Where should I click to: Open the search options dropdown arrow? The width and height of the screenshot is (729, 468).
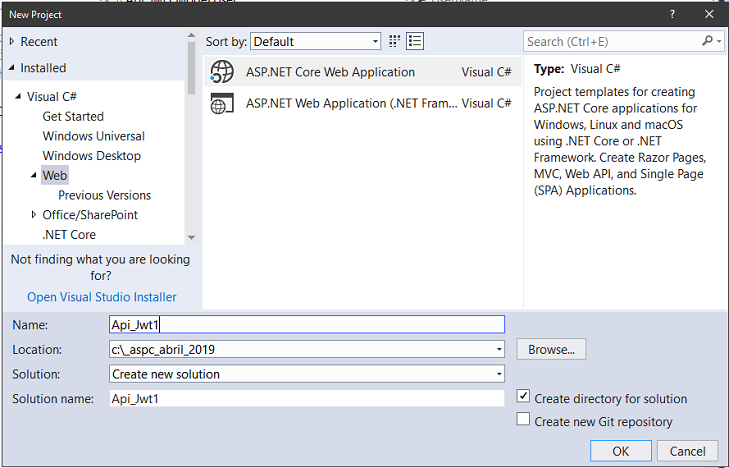[719, 41]
